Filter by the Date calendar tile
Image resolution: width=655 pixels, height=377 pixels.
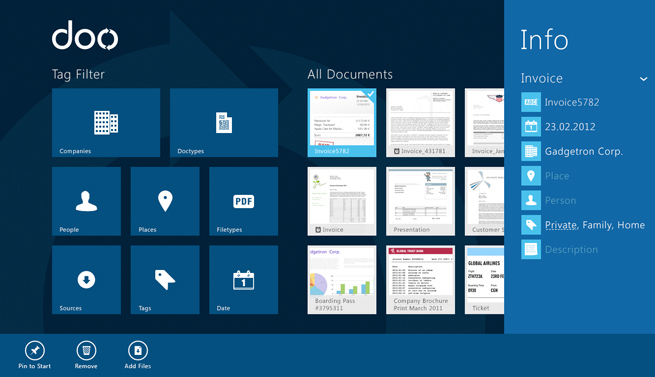point(244,280)
